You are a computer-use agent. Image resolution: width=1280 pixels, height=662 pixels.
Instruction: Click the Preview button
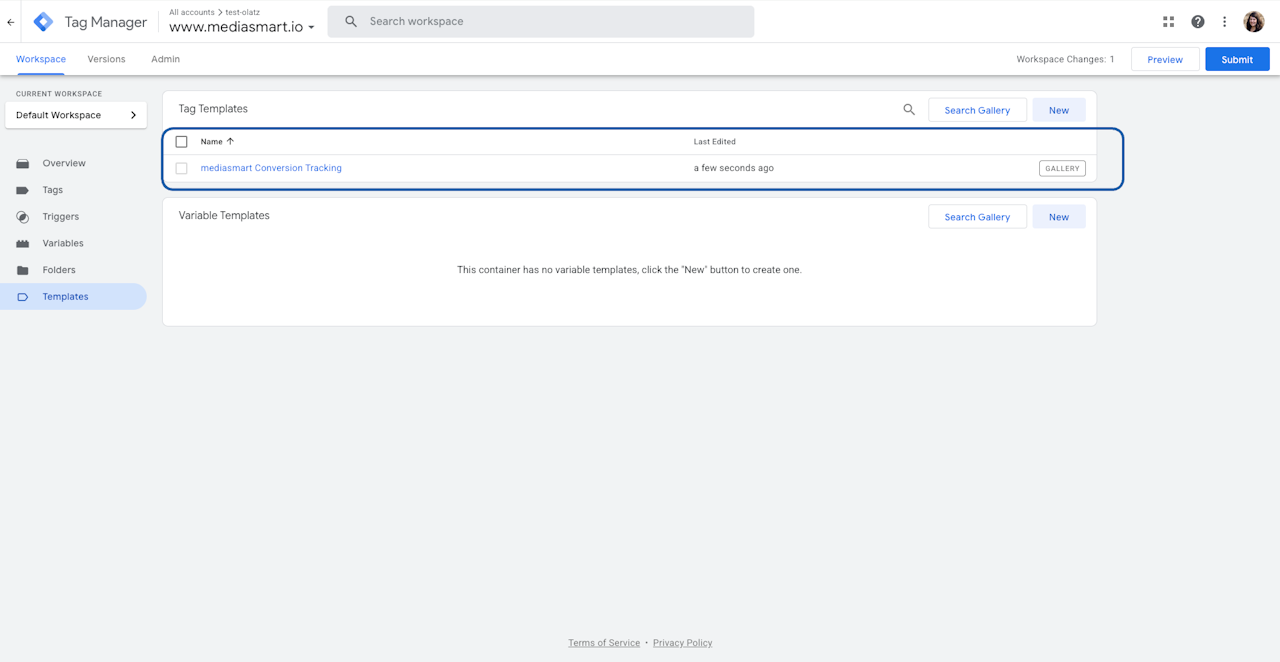(x=1165, y=59)
